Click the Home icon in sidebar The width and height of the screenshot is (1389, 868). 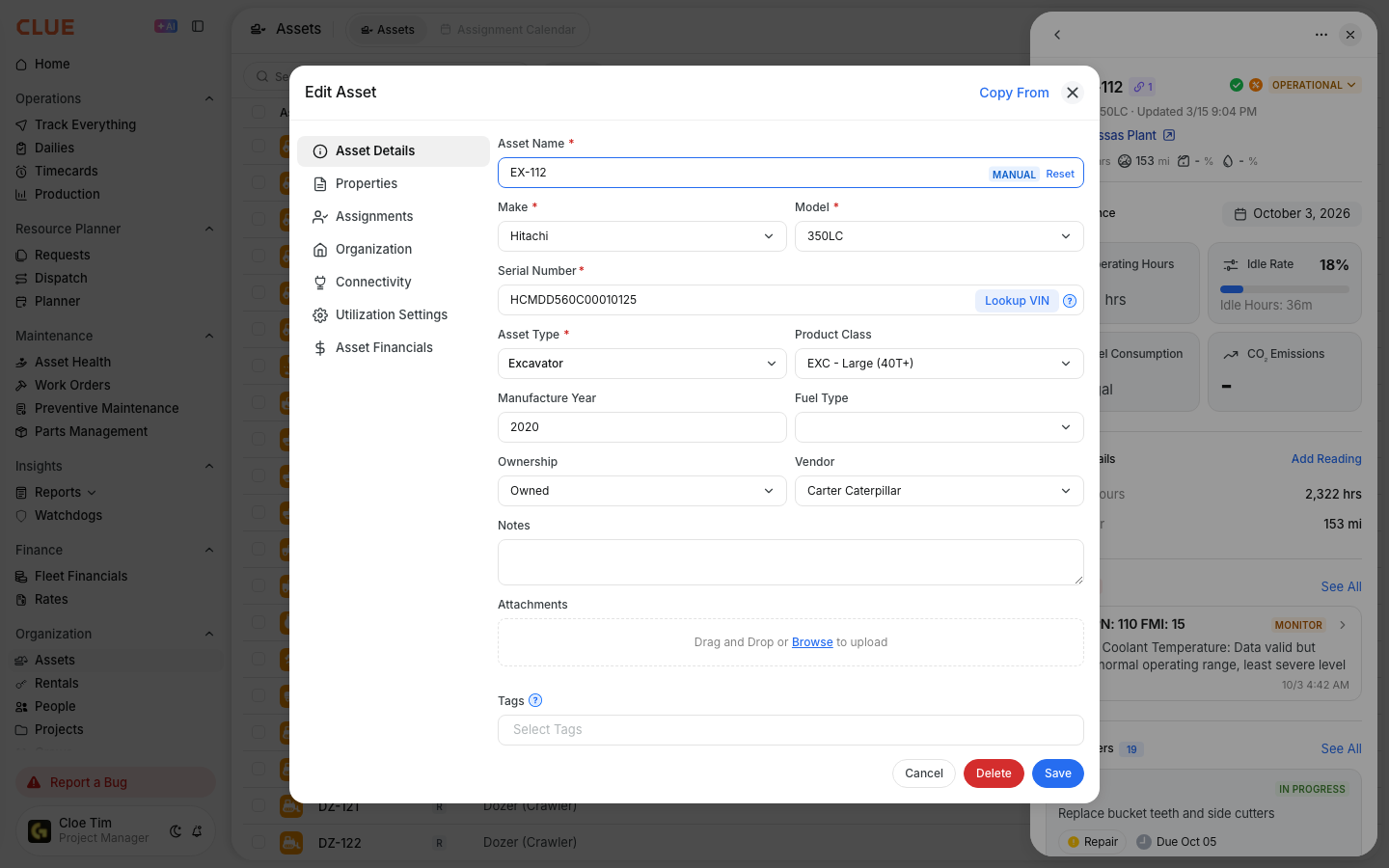pyautogui.click(x=21, y=65)
